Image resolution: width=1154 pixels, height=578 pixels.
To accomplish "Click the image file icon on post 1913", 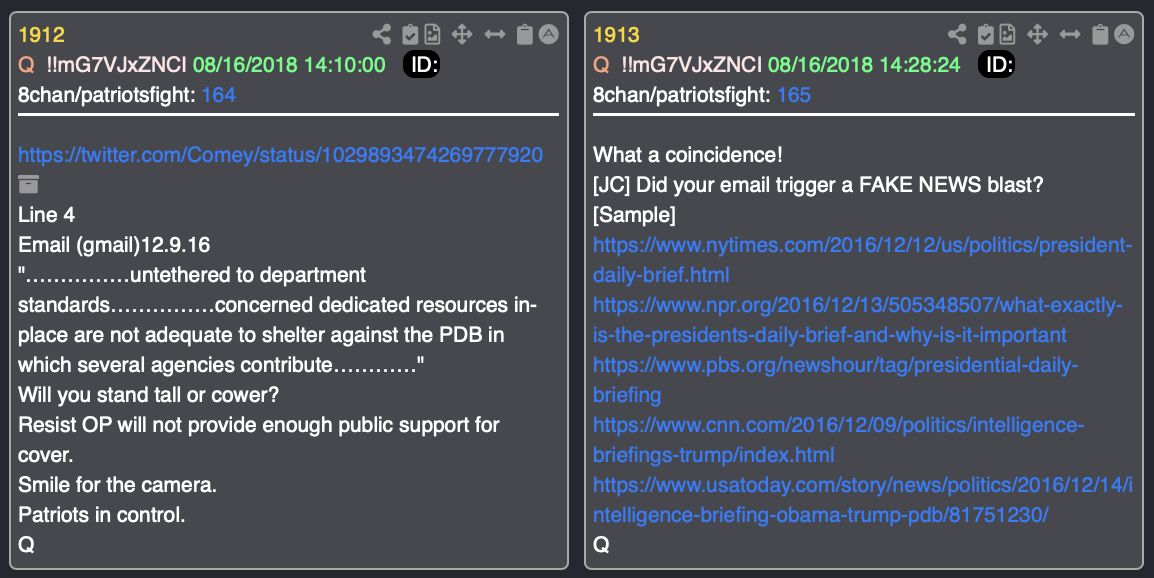I will 1008,35.
